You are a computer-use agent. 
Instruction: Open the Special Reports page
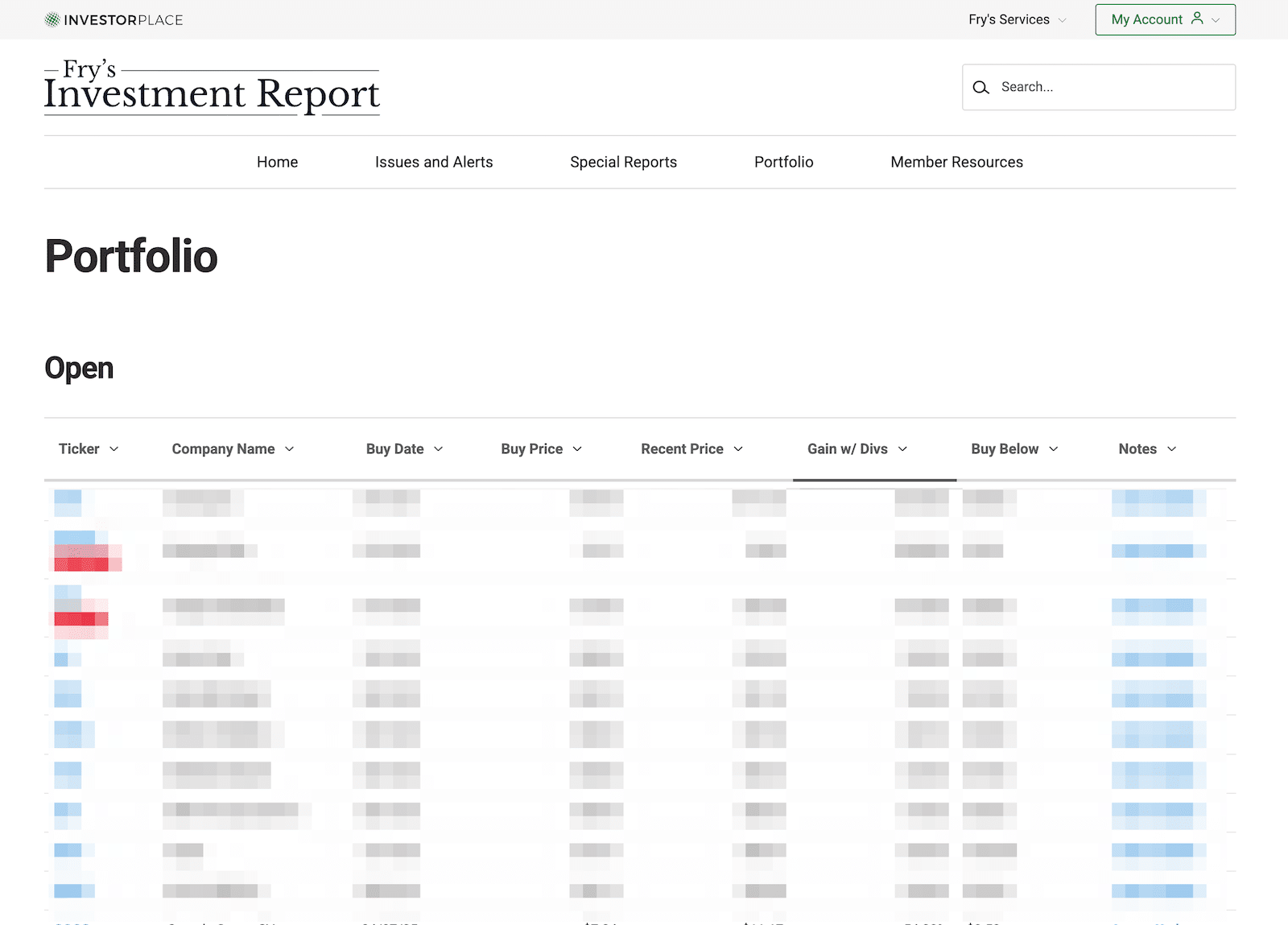click(x=623, y=163)
